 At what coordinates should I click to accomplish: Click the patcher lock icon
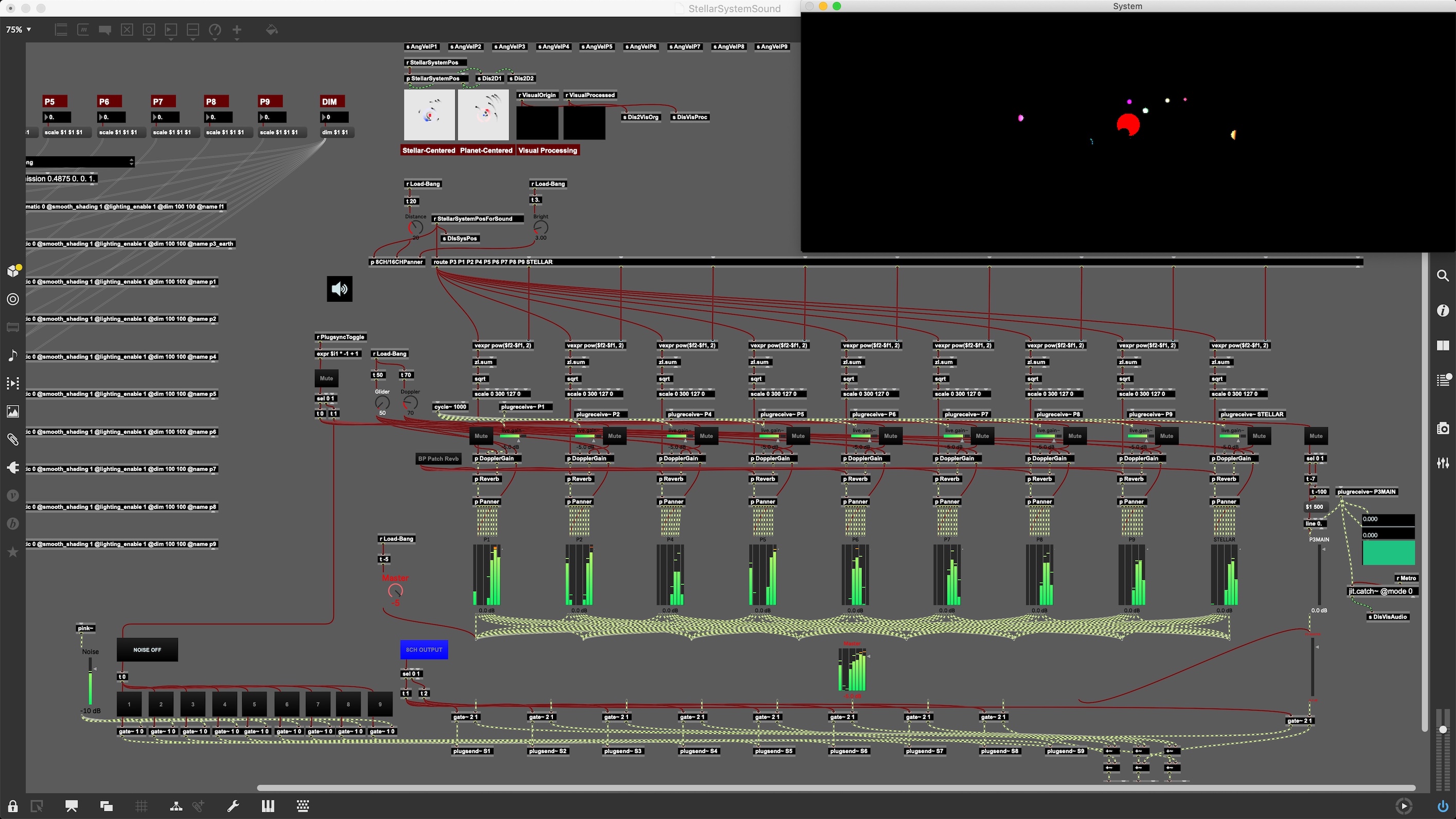pos(12,806)
